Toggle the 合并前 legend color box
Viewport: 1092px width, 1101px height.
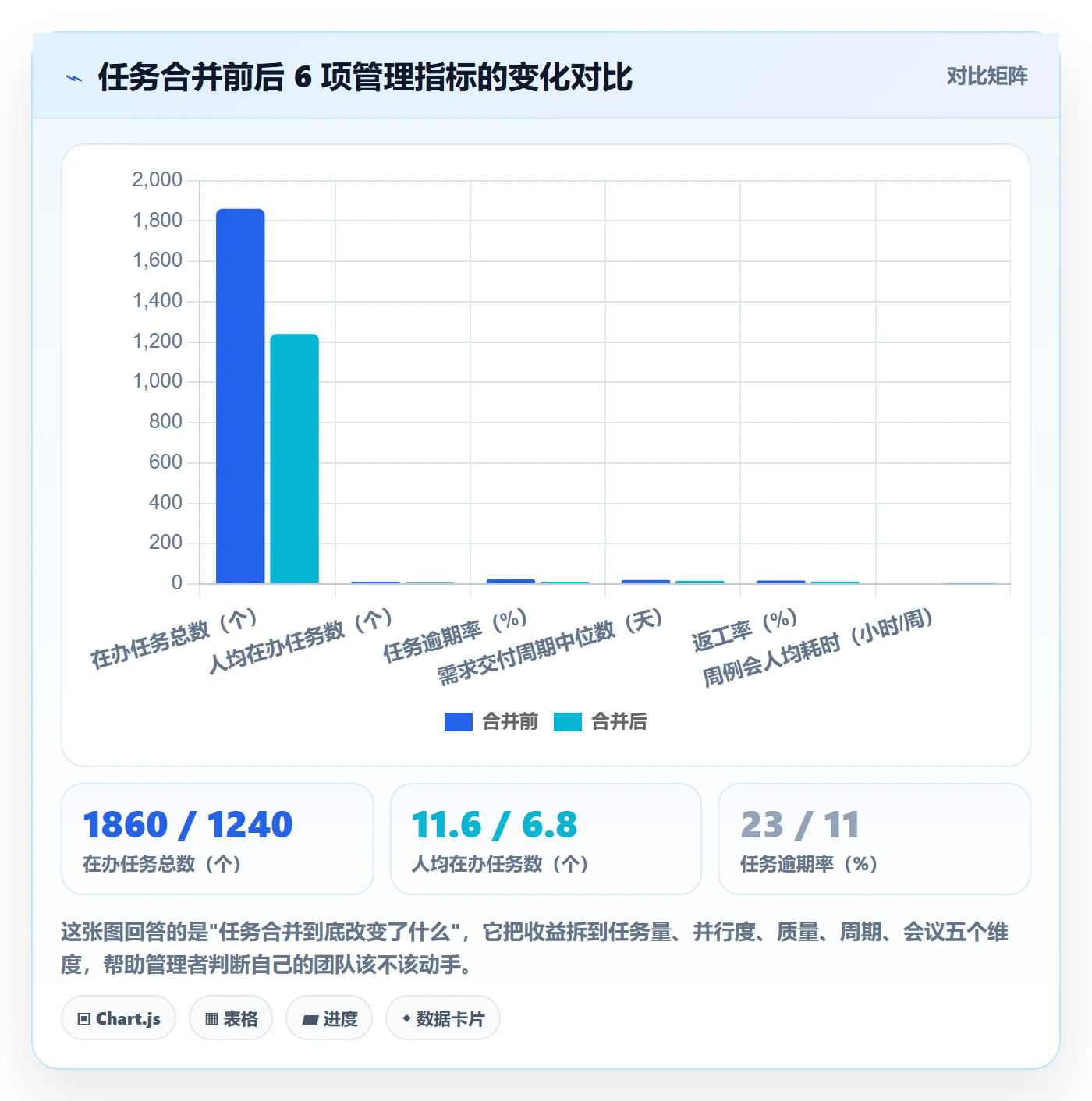[459, 722]
